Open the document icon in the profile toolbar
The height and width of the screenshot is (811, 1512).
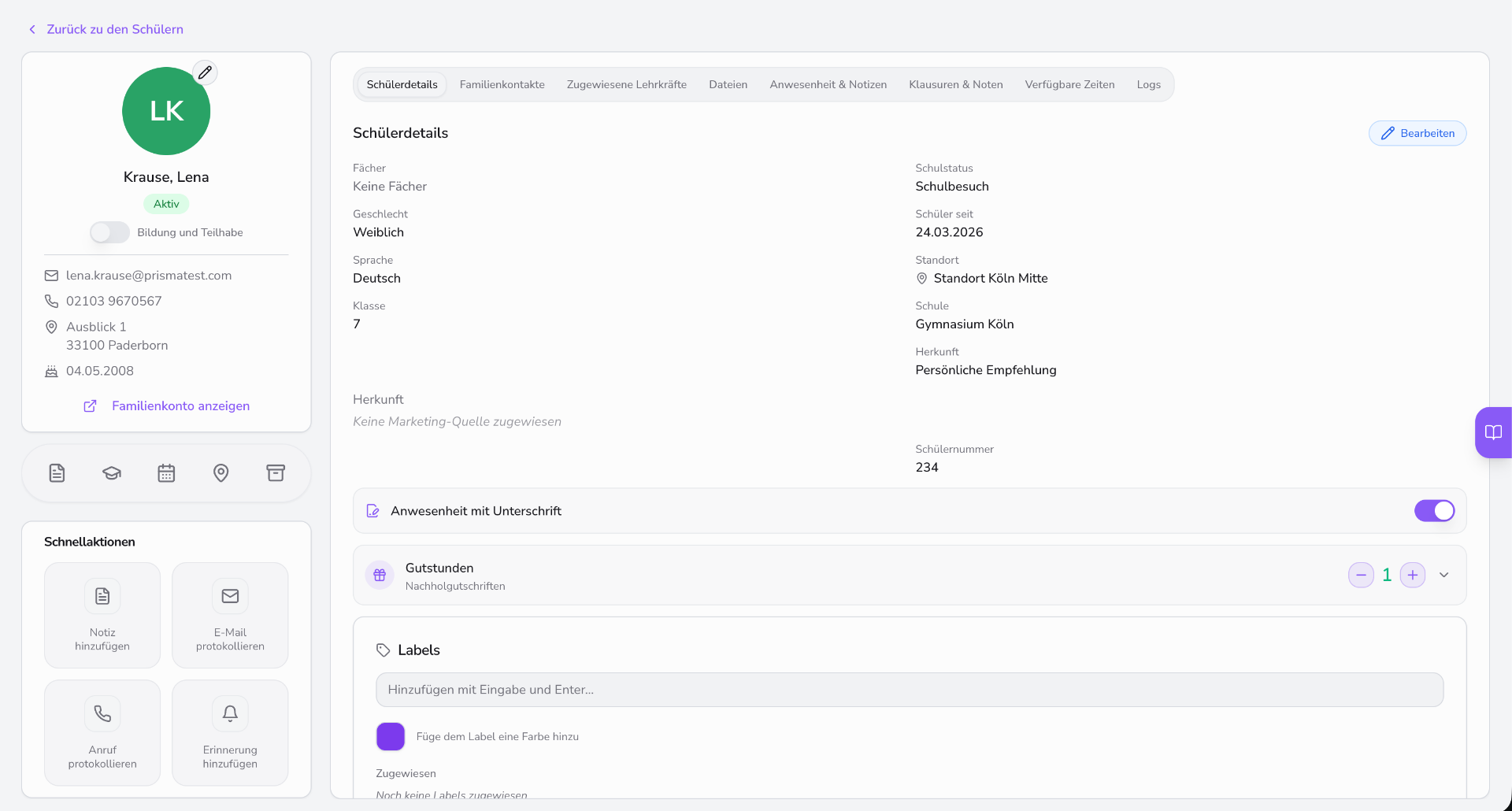[x=57, y=473]
